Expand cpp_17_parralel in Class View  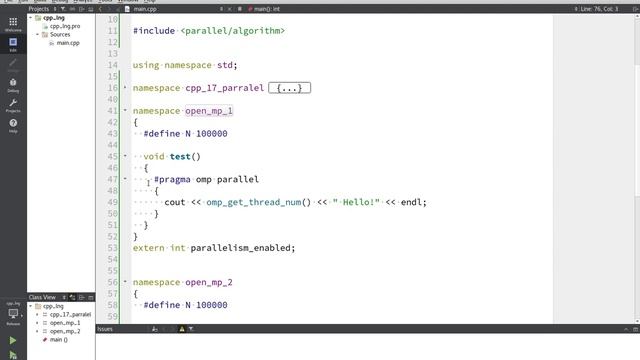[x=38, y=314]
